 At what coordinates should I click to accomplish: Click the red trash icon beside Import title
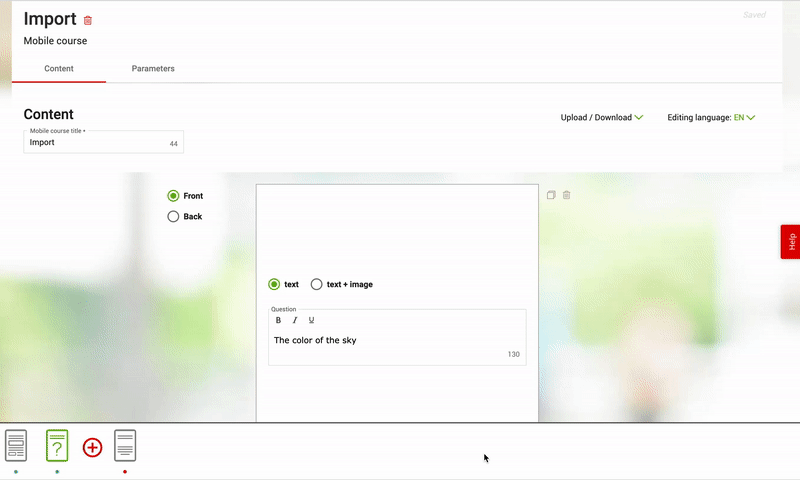coord(88,20)
